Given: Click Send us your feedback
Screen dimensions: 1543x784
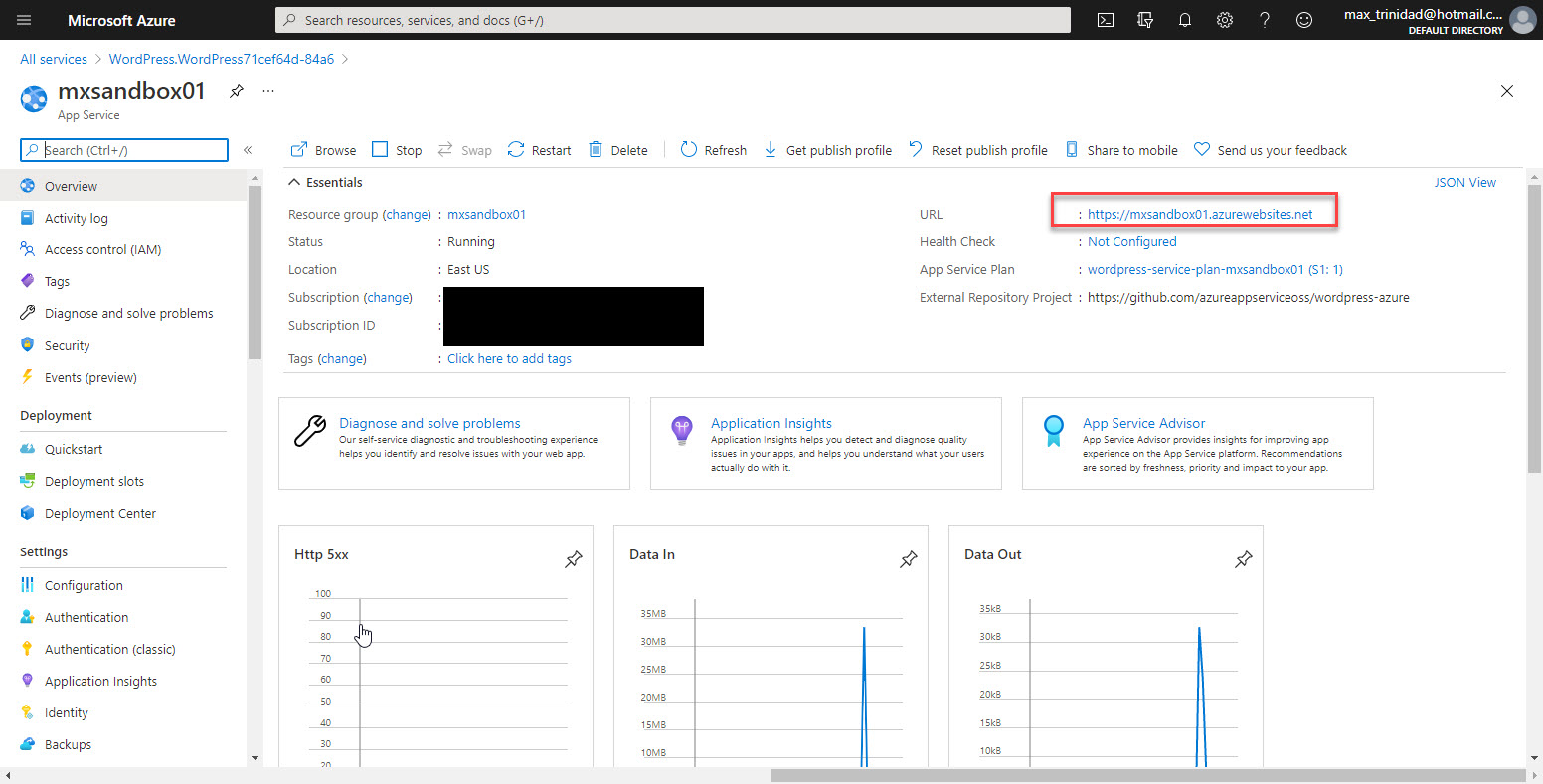Looking at the screenshot, I should coord(1271,150).
